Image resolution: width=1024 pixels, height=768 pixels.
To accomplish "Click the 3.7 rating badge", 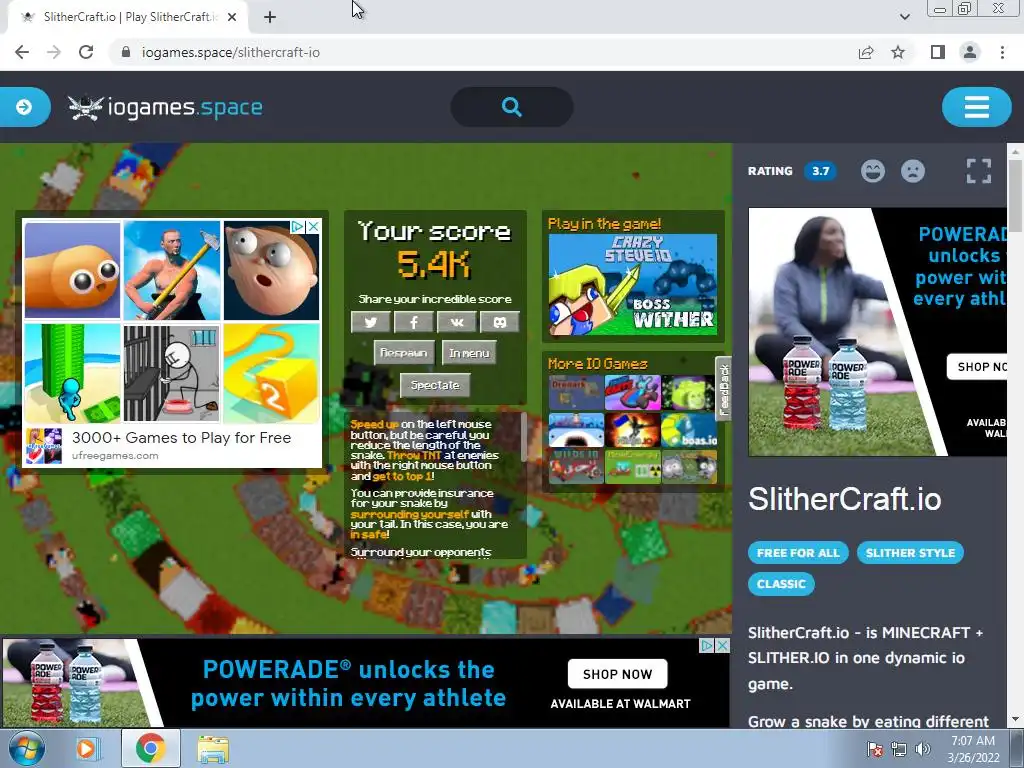I will 820,171.
